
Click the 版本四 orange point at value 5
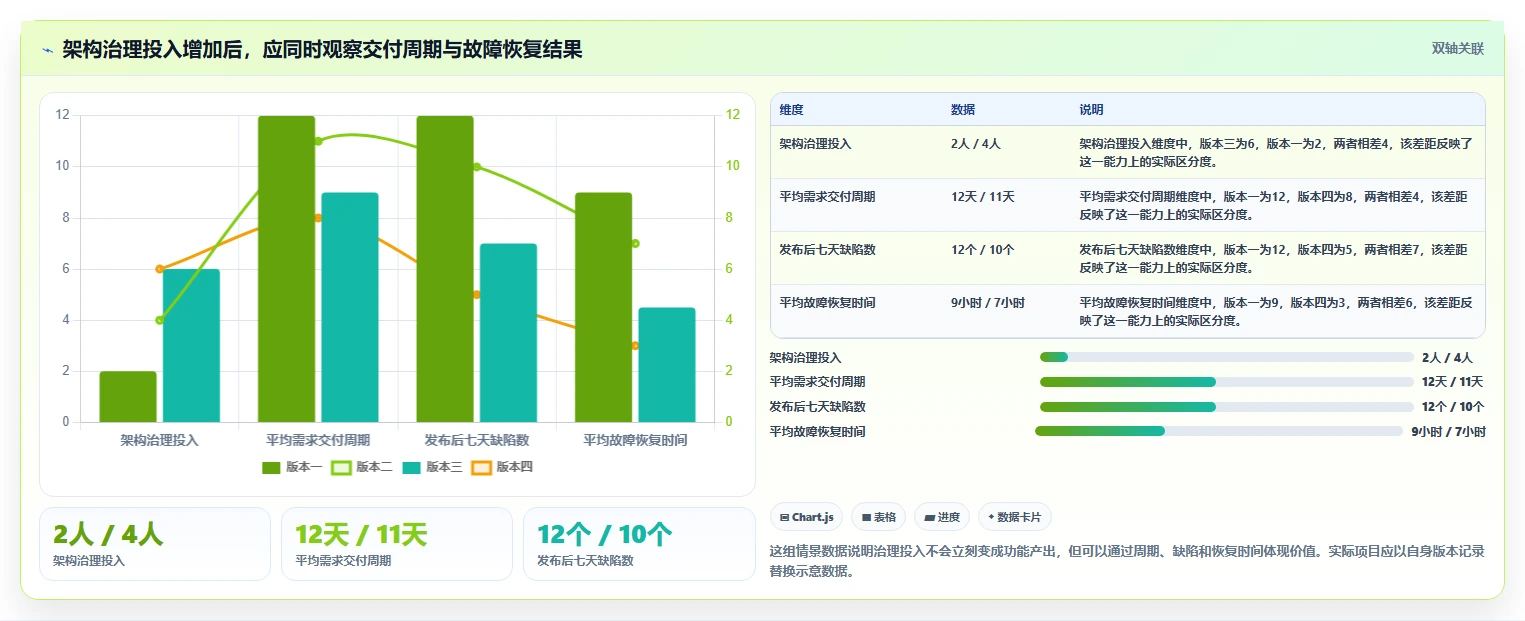pyautogui.click(x=477, y=295)
